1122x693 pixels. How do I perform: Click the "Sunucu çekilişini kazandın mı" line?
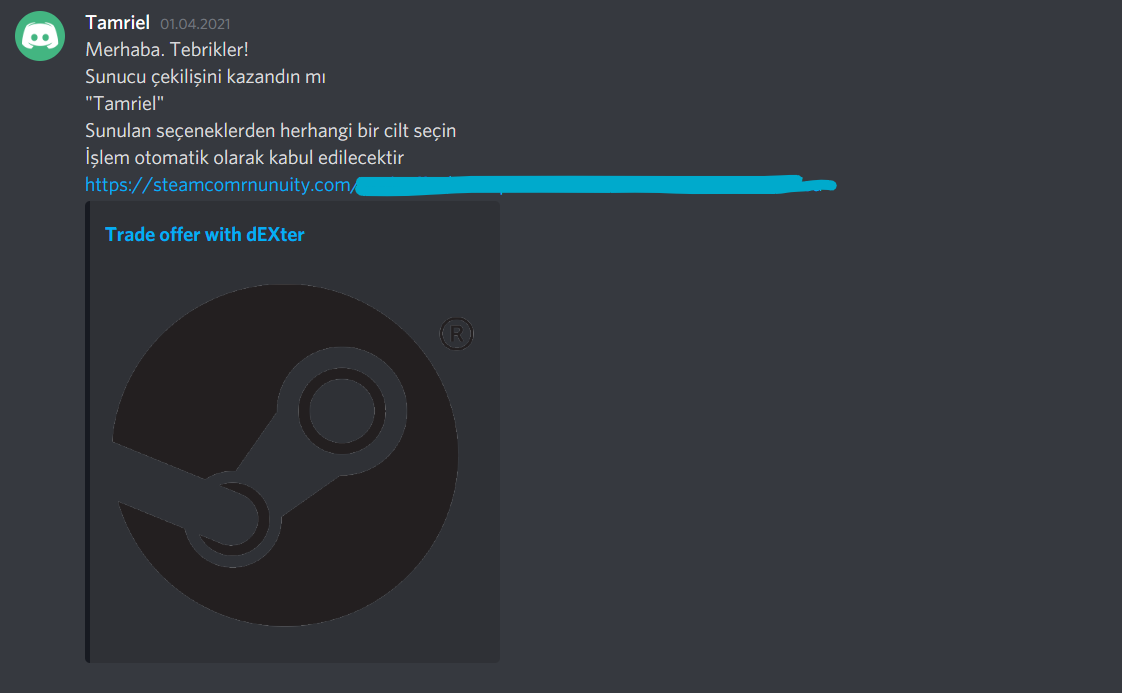pos(205,77)
